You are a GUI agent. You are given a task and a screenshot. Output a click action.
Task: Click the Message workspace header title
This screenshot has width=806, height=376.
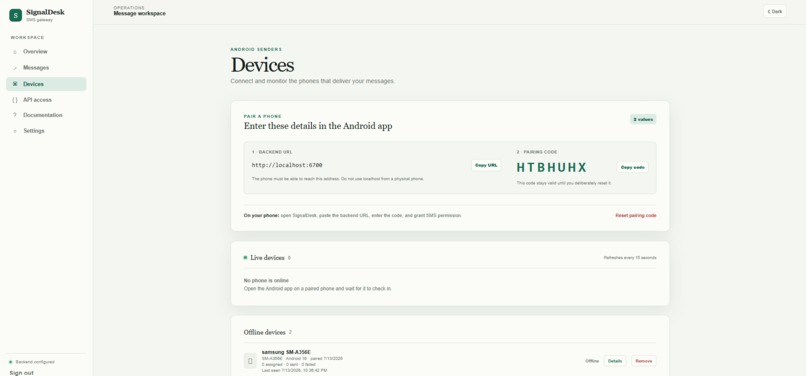click(139, 13)
